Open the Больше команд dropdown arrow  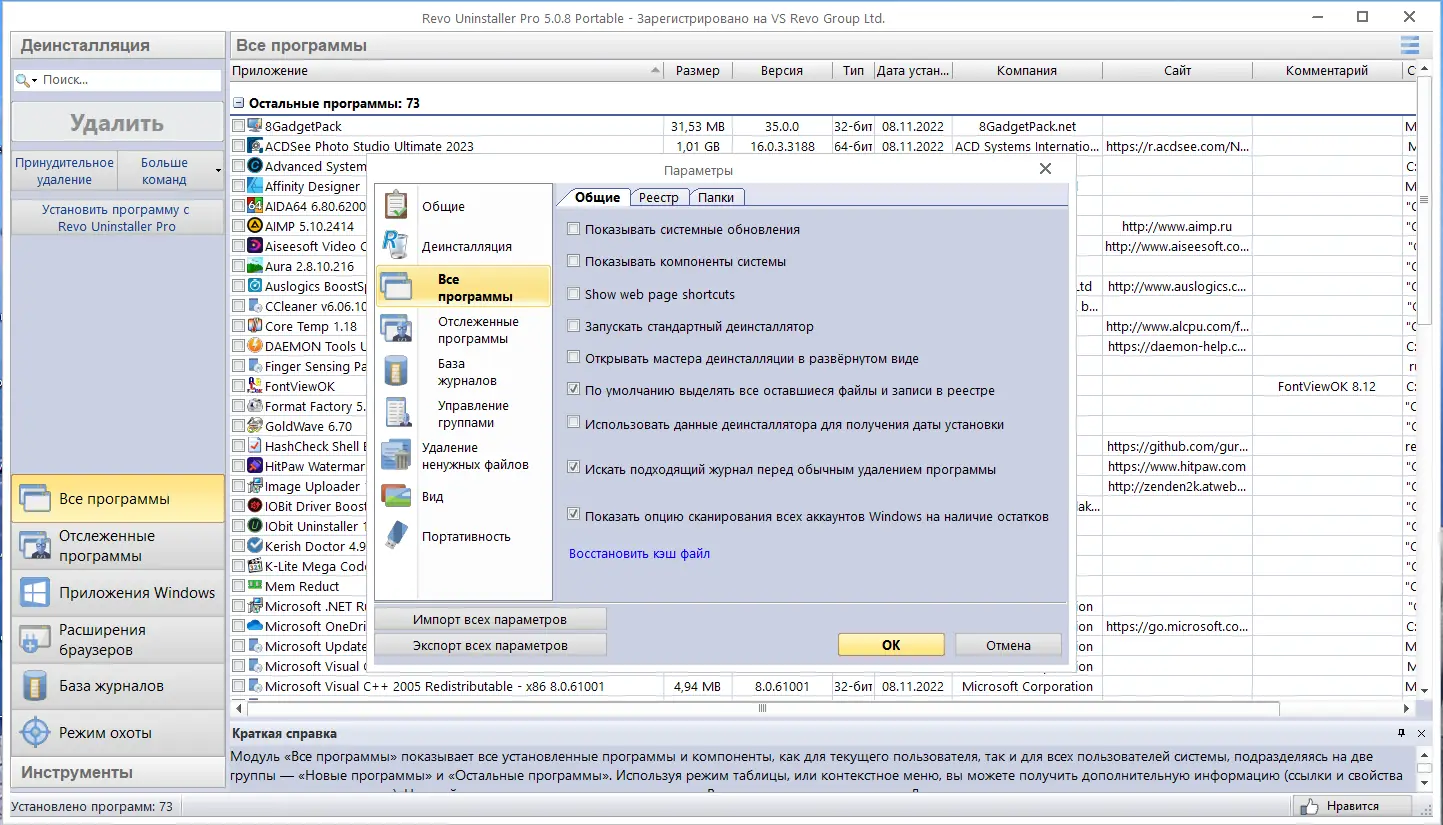pos(220,170)
